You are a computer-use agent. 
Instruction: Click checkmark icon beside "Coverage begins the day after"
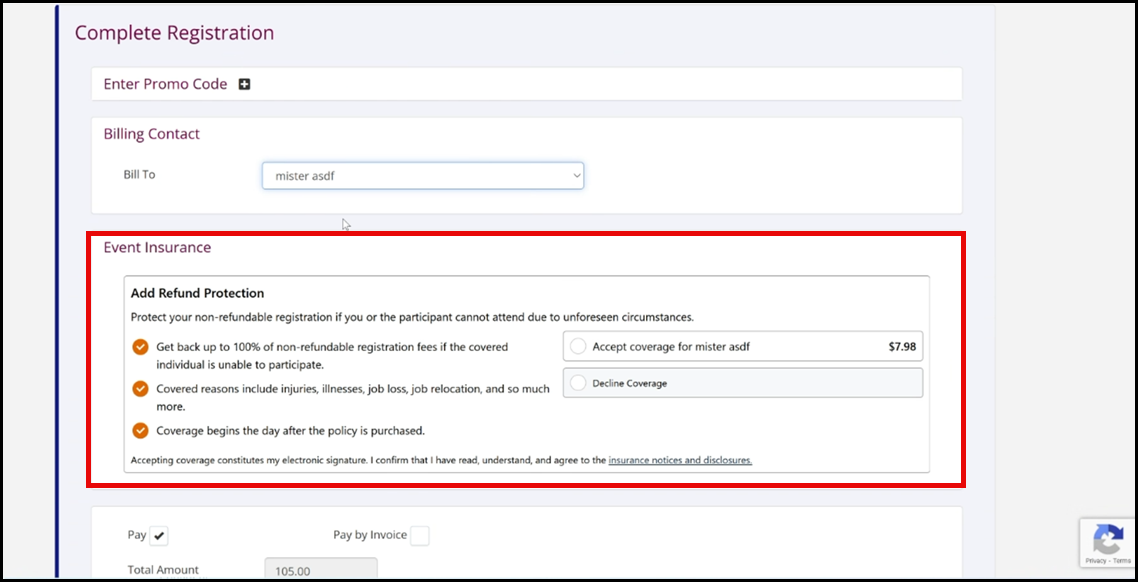(x=140, y=431)
